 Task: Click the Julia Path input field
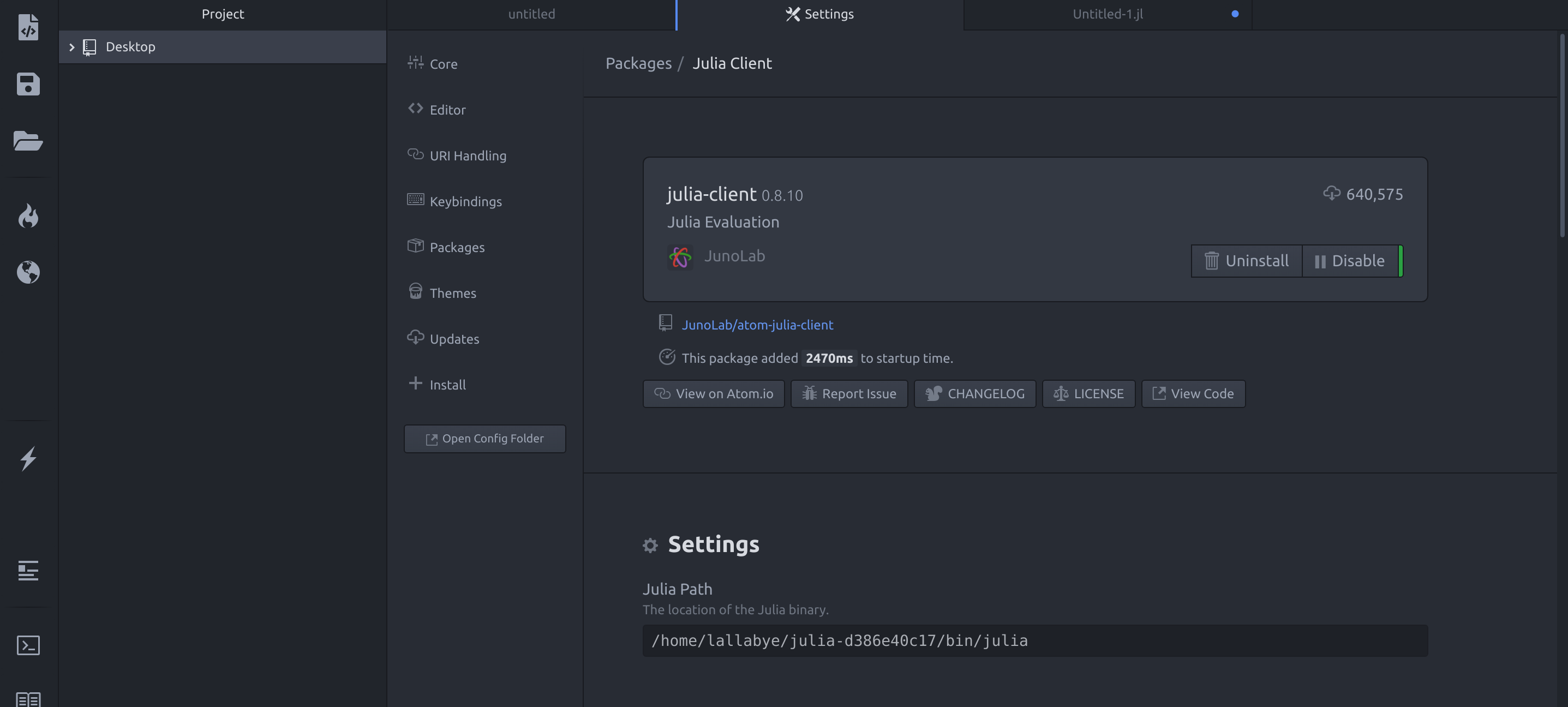[1035, 640]
